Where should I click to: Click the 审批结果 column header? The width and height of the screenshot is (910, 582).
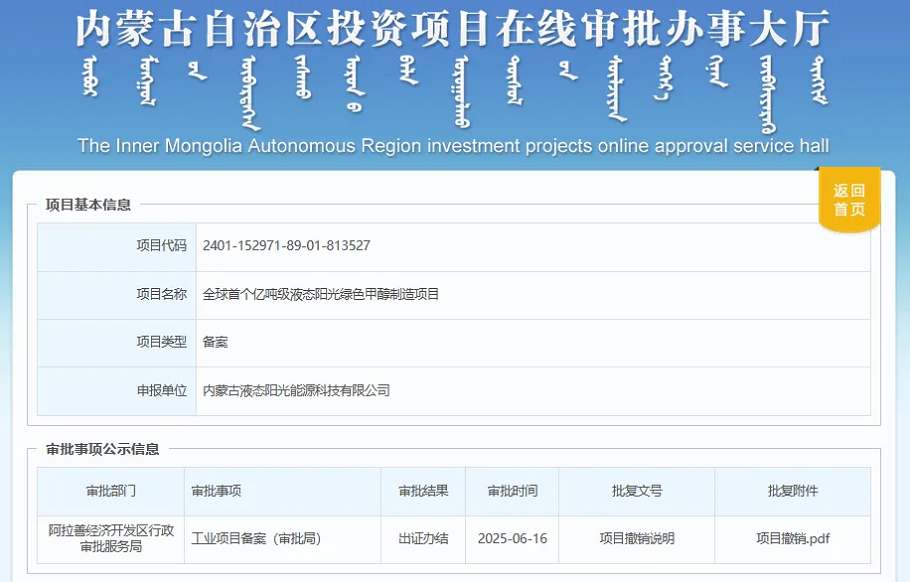pyautogui.click(x=423, y=491)
